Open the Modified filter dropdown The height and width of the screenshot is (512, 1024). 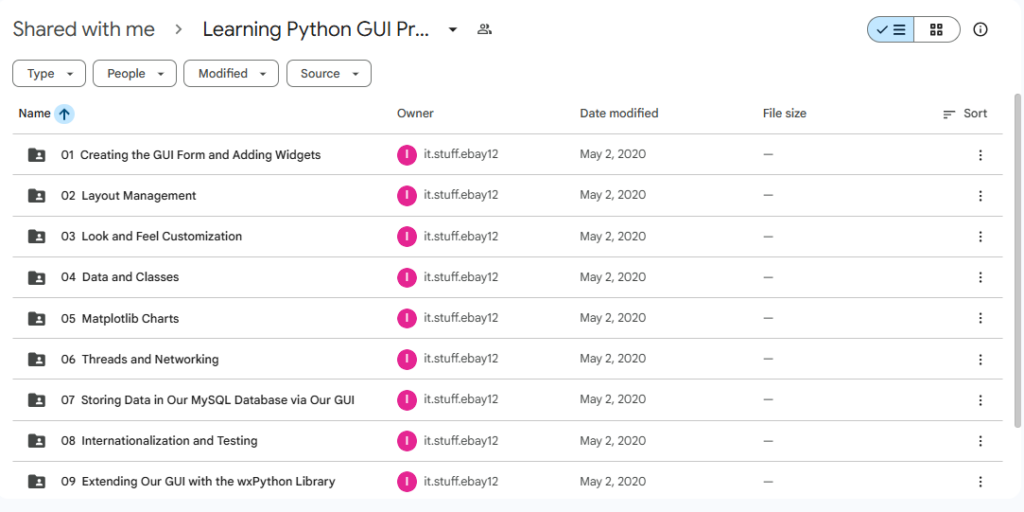231,74
